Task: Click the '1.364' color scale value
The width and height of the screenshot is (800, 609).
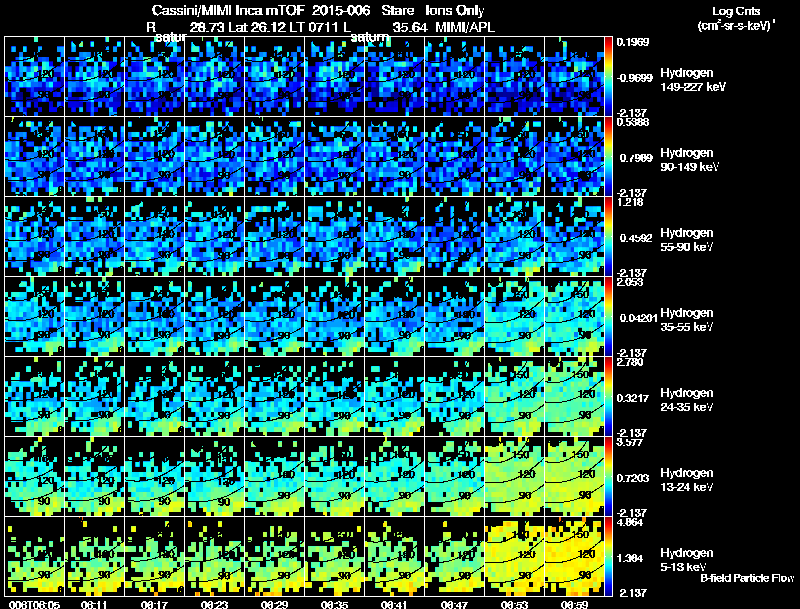Action: (630, 559)
